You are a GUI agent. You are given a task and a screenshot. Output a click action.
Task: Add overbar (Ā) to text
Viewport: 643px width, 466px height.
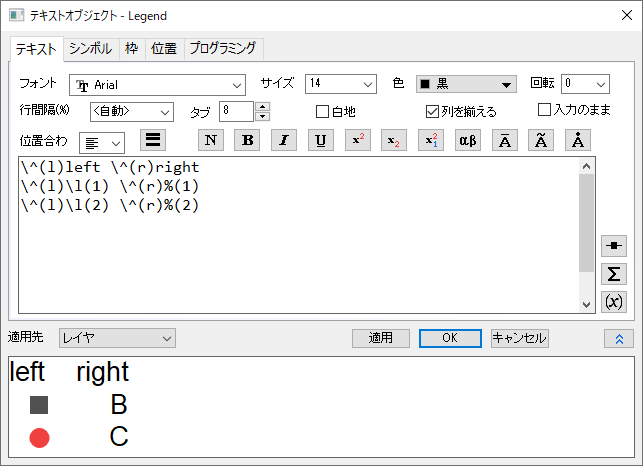pyautogui.click(x=504, y=140)
